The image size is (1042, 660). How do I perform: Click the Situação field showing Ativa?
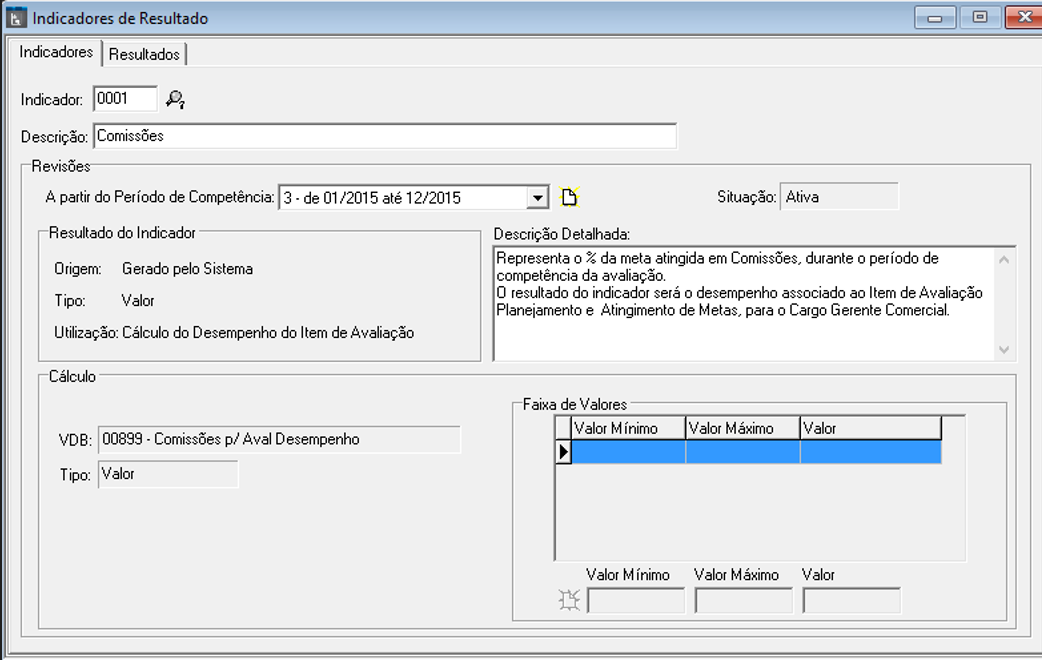click(839, 197)
